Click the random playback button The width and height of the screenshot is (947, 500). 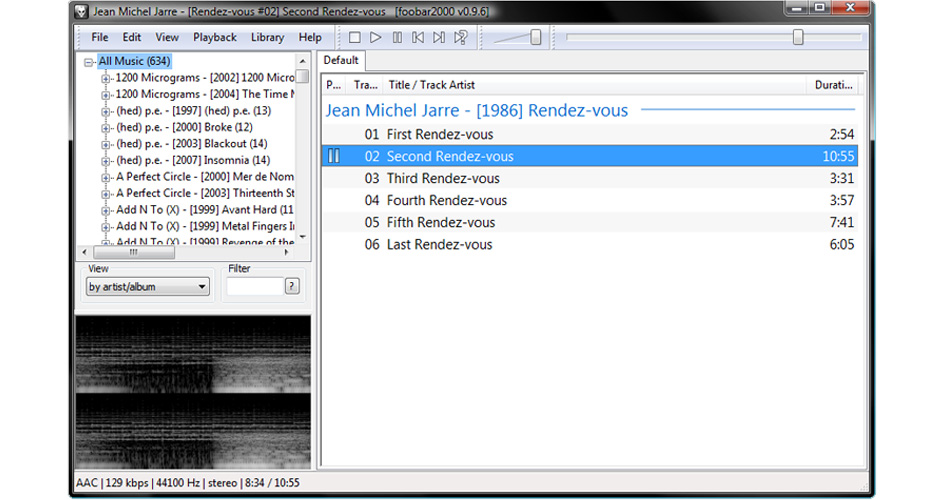coord(461,37)
